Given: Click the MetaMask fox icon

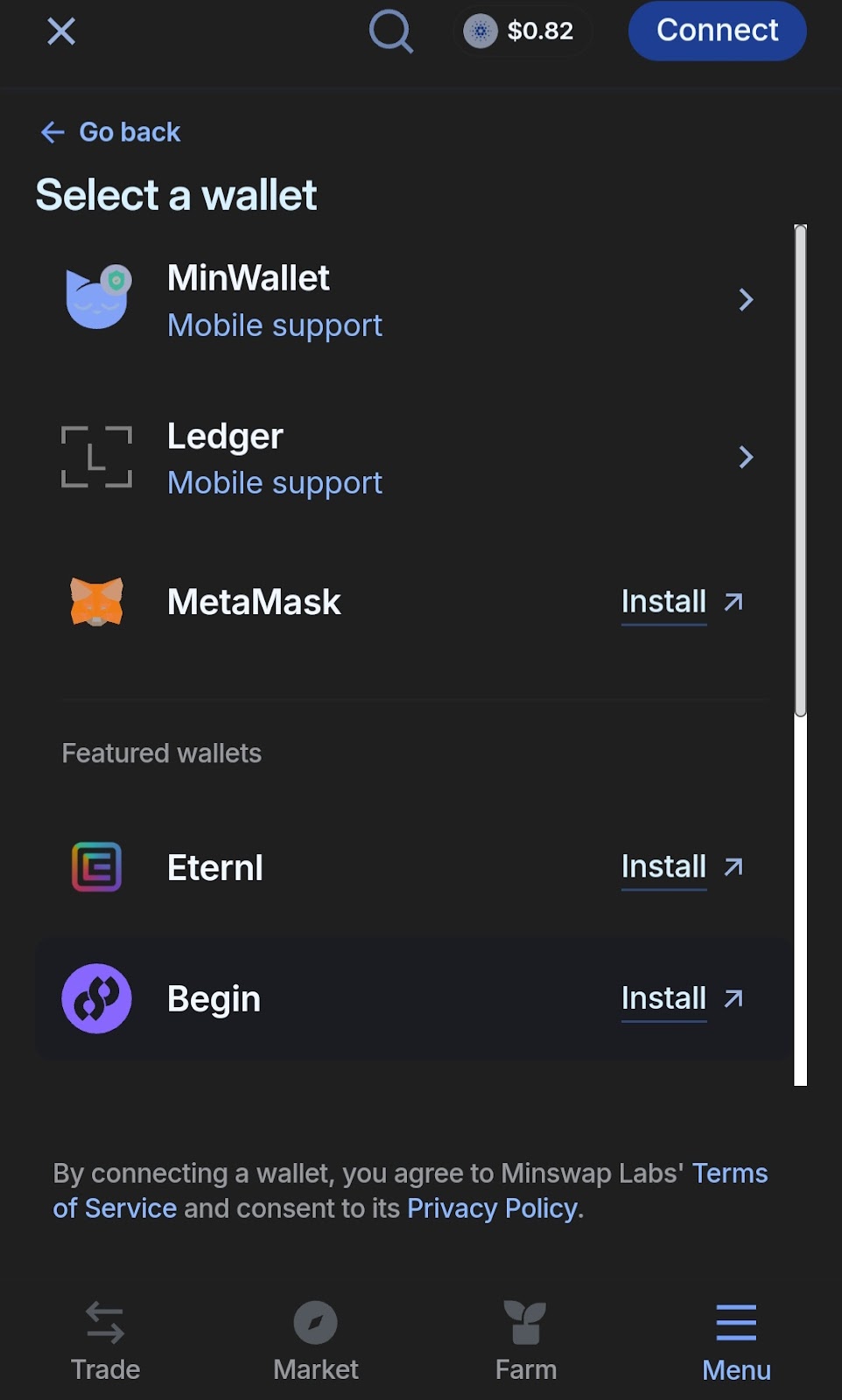Looking at the screenshot, I should (96, 601).
